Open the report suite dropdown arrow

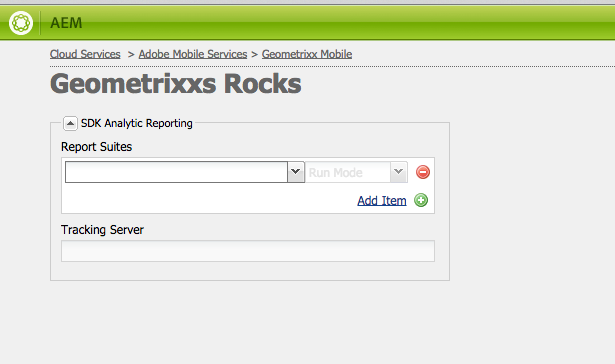pyautogui.click(x=296, y=172)
